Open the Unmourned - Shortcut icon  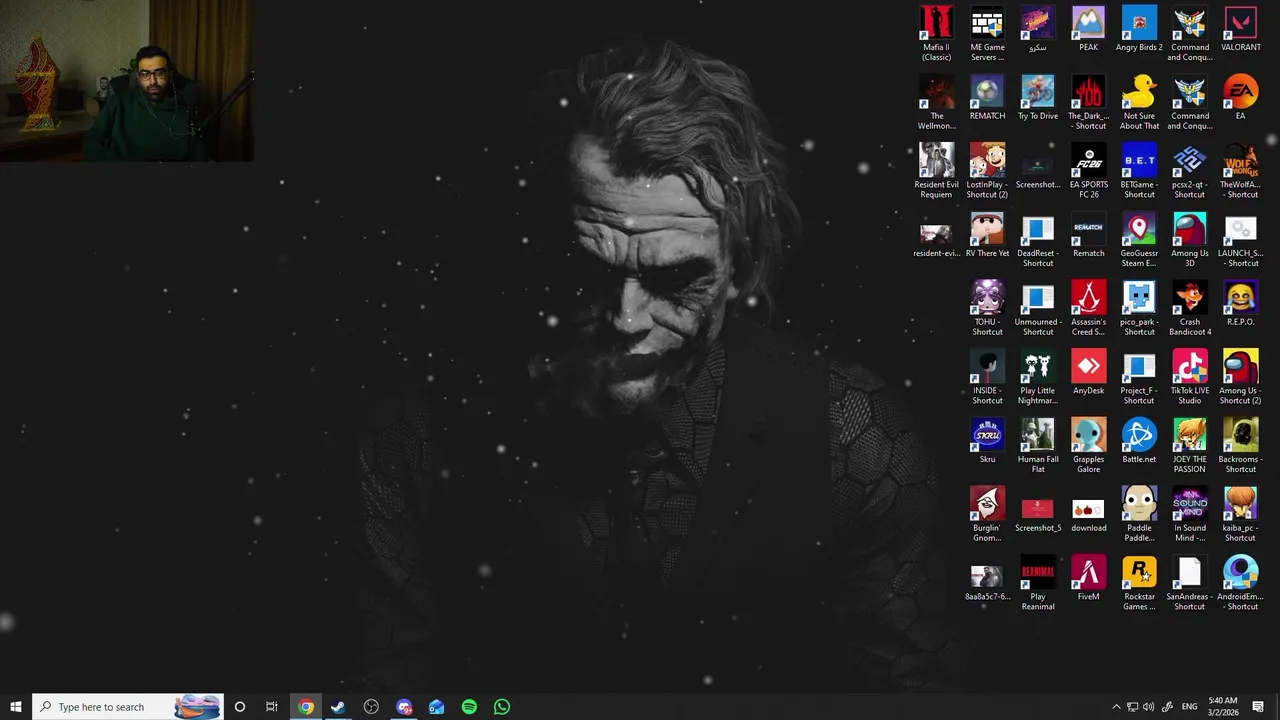click(x=1037, y=307)
